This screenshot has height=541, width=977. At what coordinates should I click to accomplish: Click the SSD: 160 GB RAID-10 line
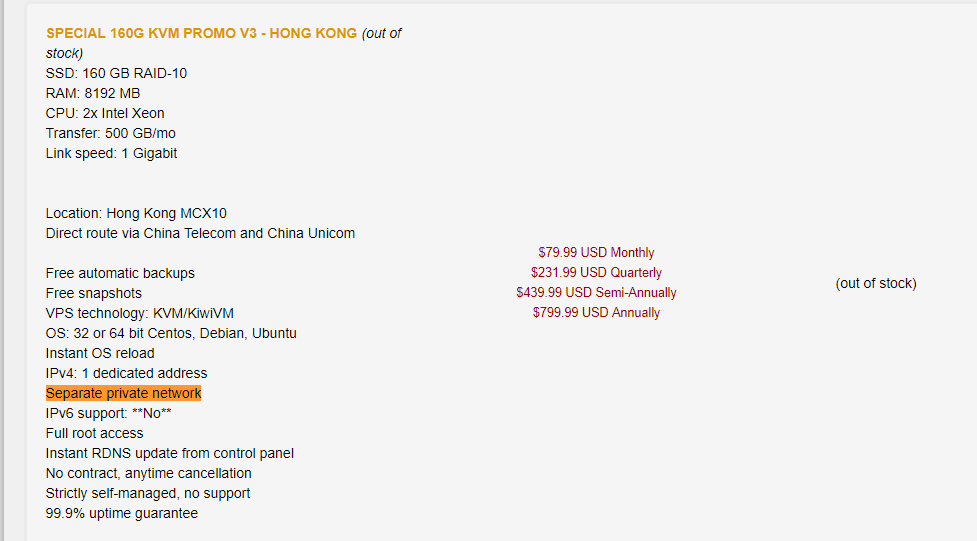[x=116, y=74]
